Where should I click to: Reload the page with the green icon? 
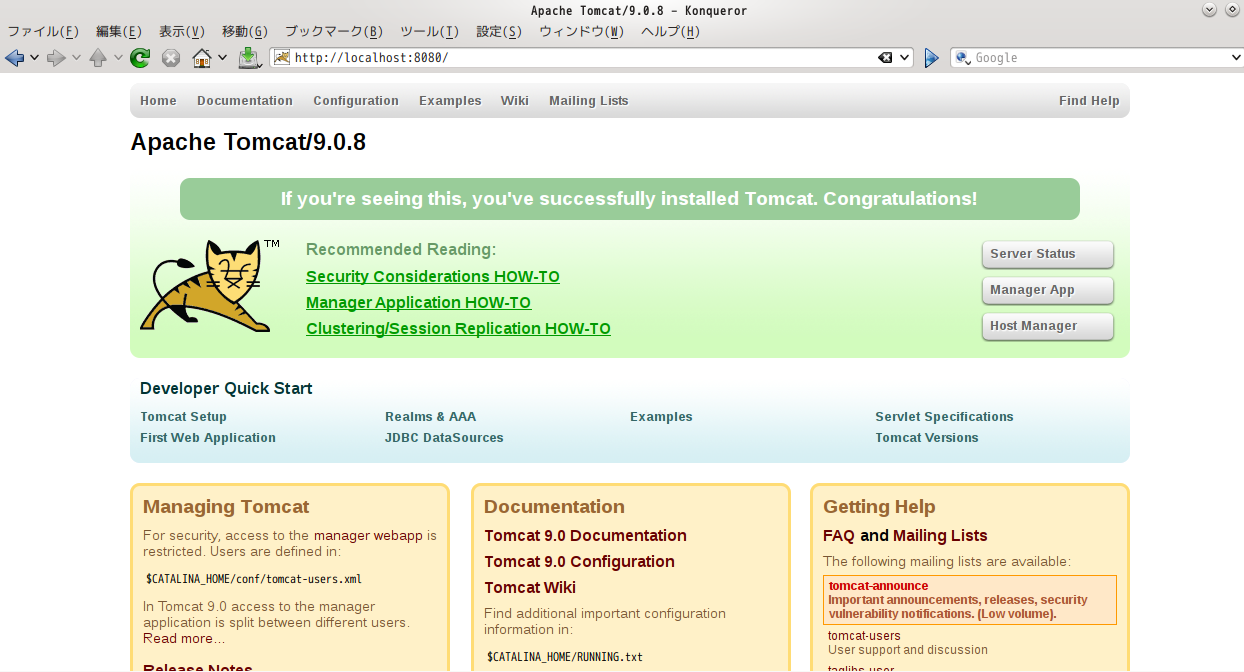(x=140, y=58)
